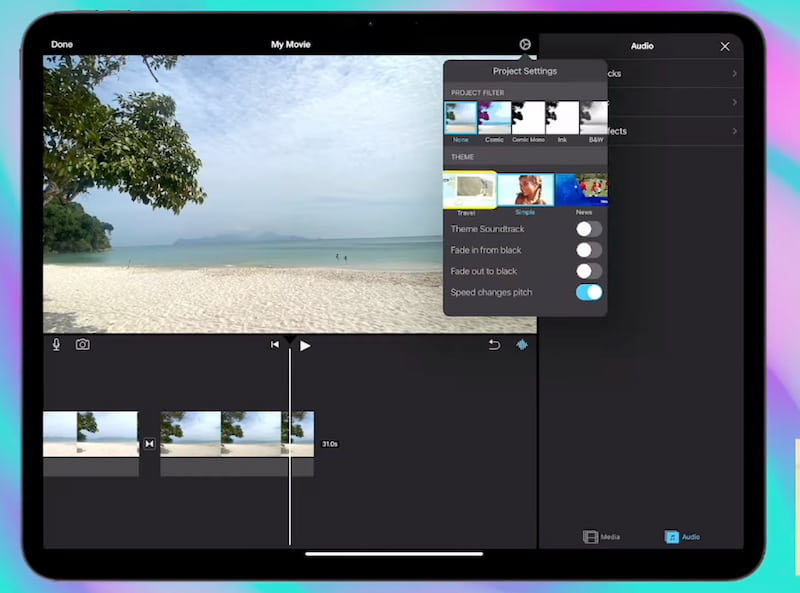The image size is (800, 593).
Task: Expand the second Audio panel row chevron
Action: (734, 102)
